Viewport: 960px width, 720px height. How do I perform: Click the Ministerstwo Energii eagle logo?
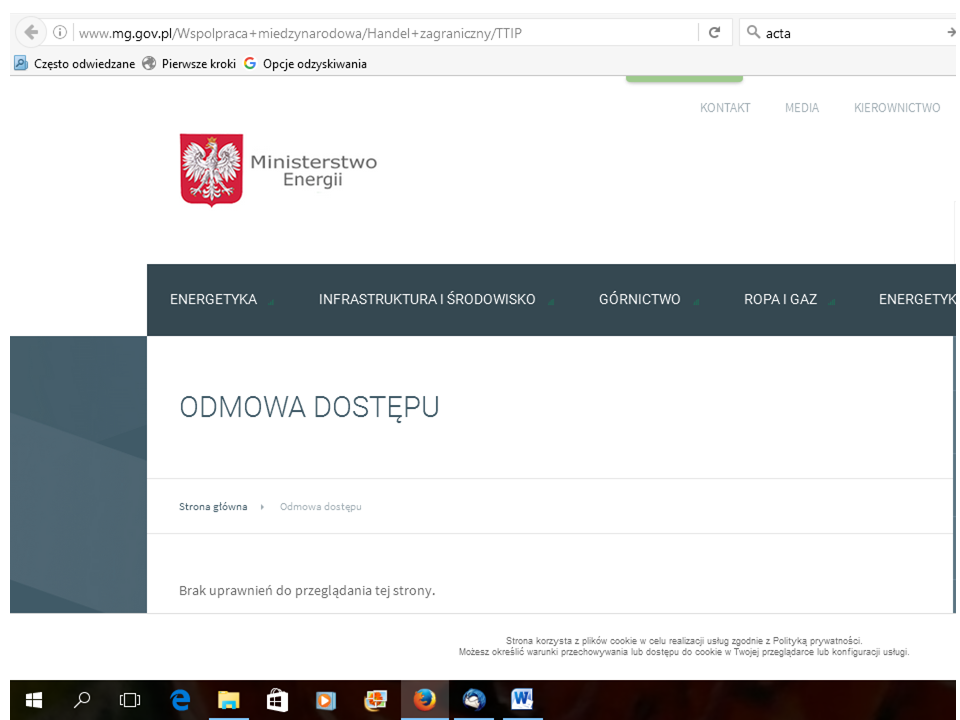click(211, 170)
